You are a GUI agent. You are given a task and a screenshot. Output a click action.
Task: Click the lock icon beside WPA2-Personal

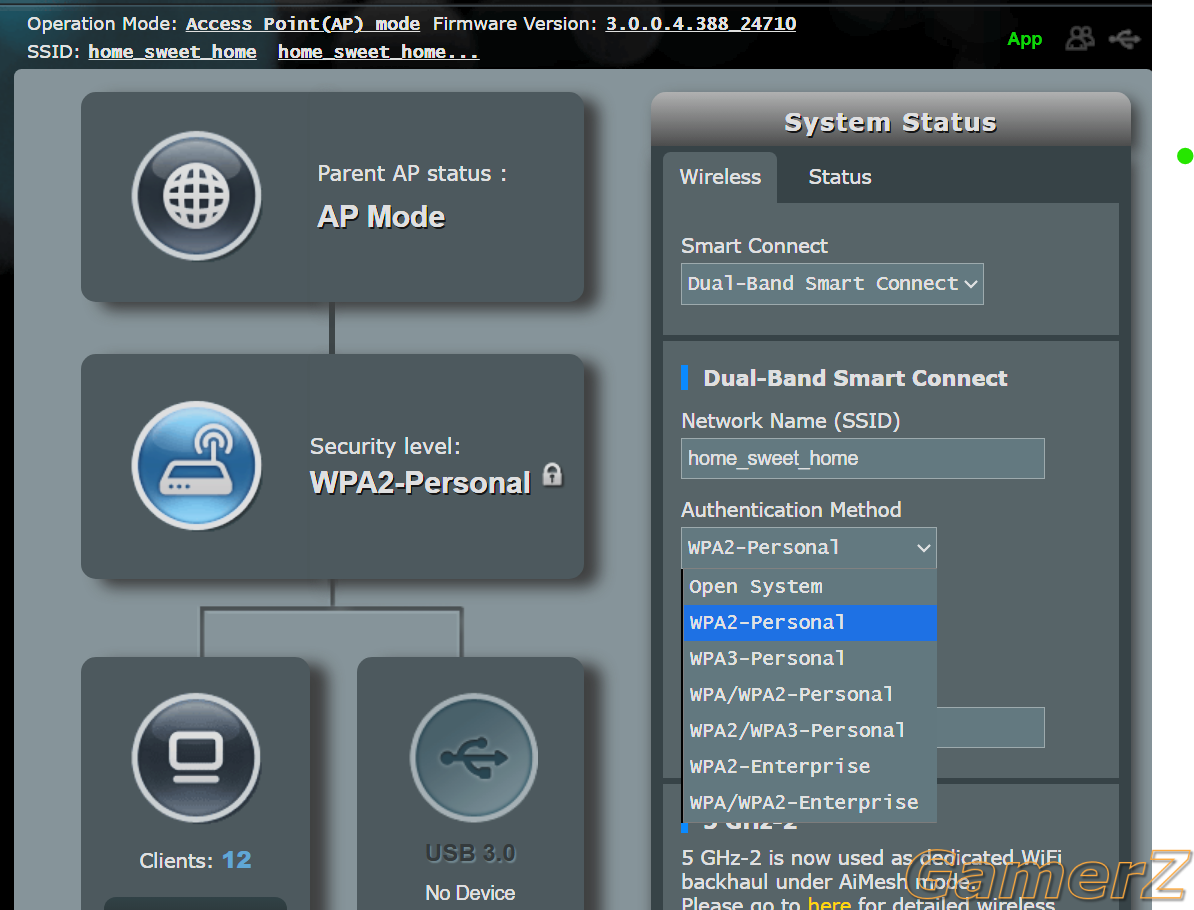[552, 475]
